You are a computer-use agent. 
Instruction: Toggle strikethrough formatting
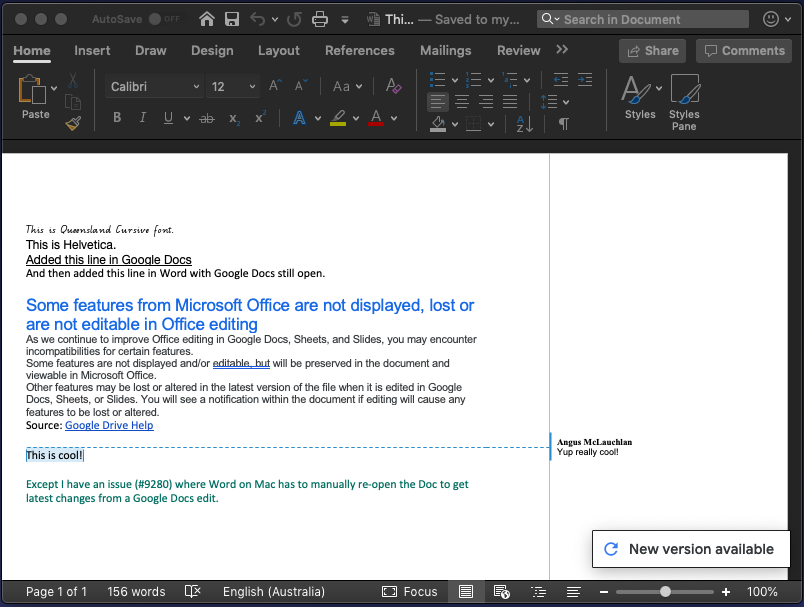tap(207, 118)
